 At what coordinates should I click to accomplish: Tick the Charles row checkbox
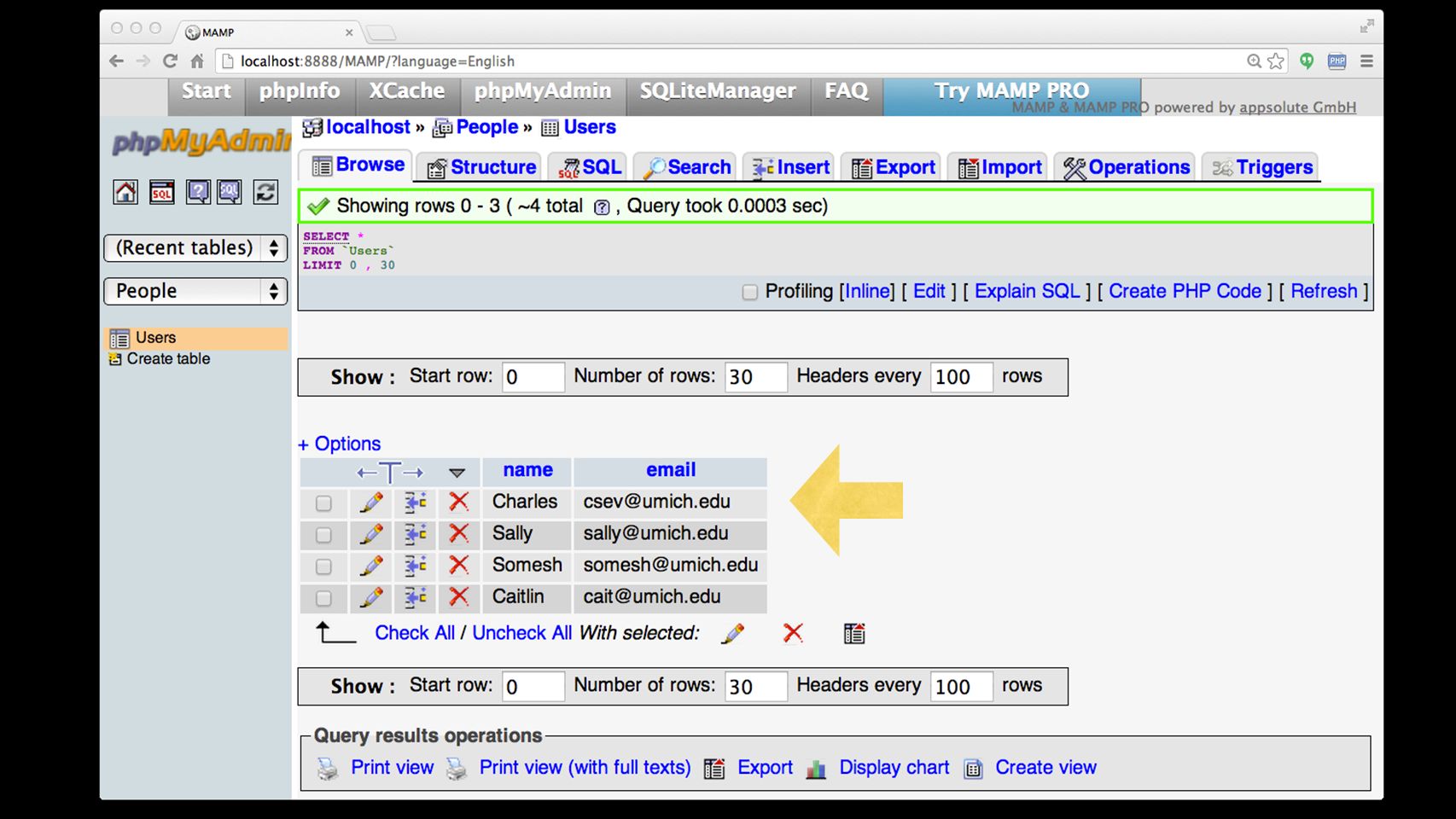323,503
